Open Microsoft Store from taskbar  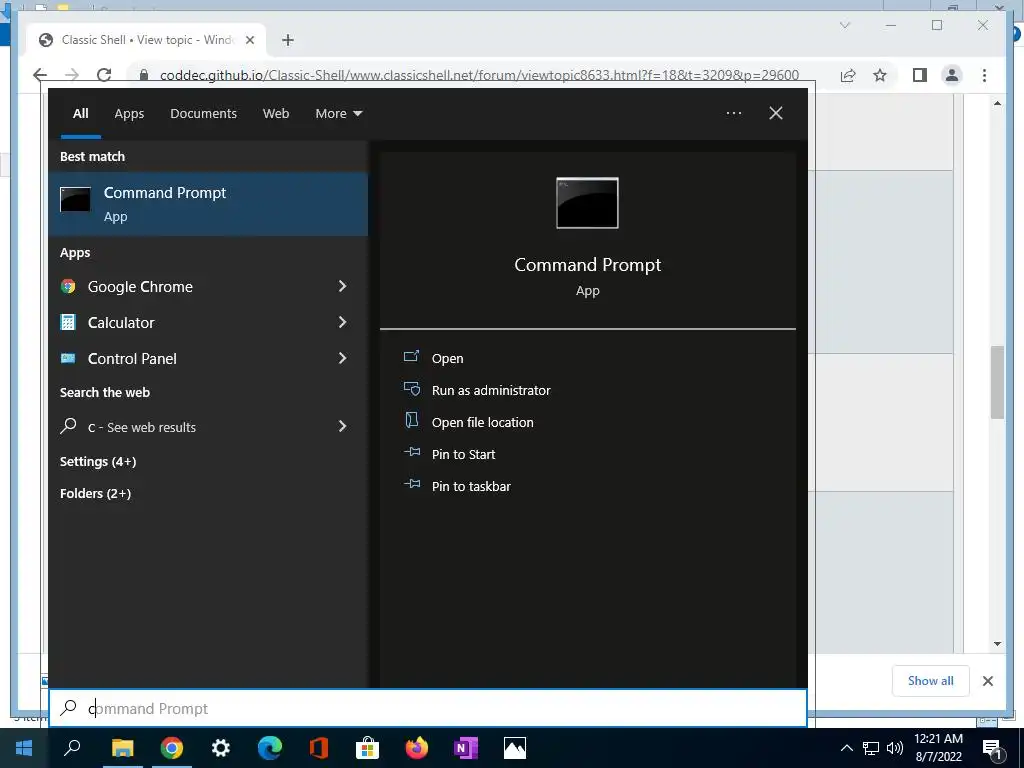[368, 748]
